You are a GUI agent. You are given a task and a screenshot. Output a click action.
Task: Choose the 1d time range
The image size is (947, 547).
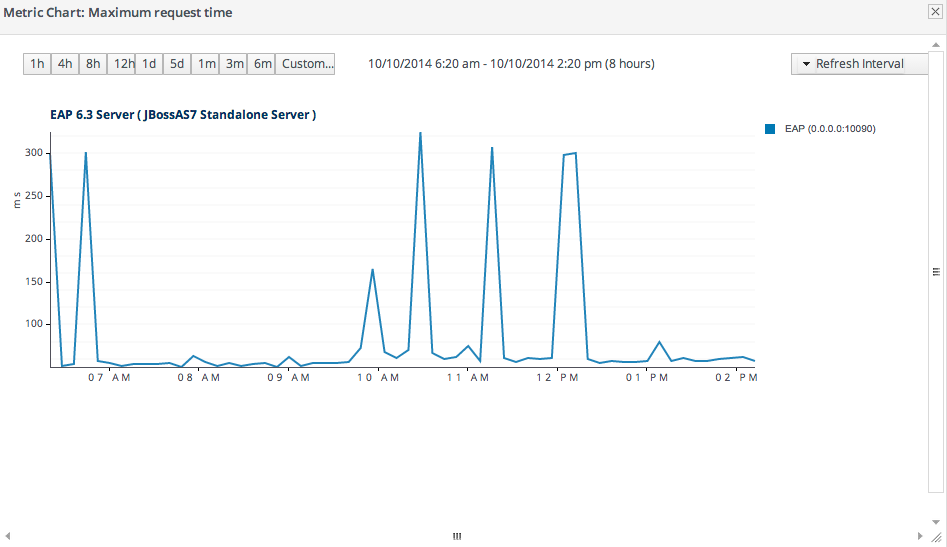(149, 64)
